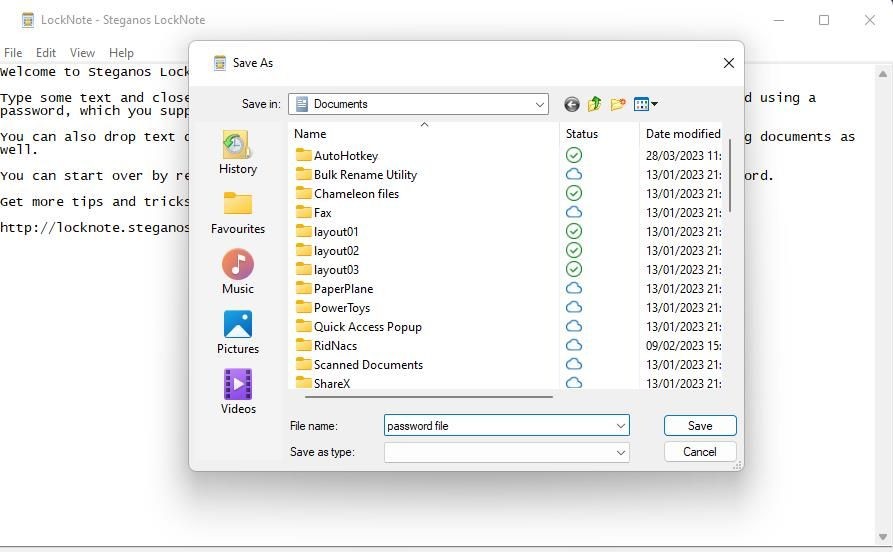Open the Help menu in LockNote
The width and height of the screenshot is (893, 552).
coord(121,53)
